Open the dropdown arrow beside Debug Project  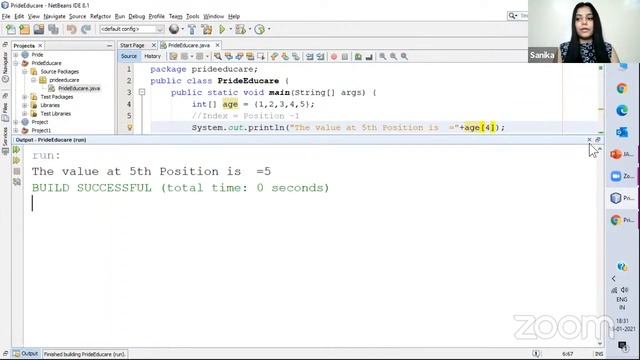[249, 29]
